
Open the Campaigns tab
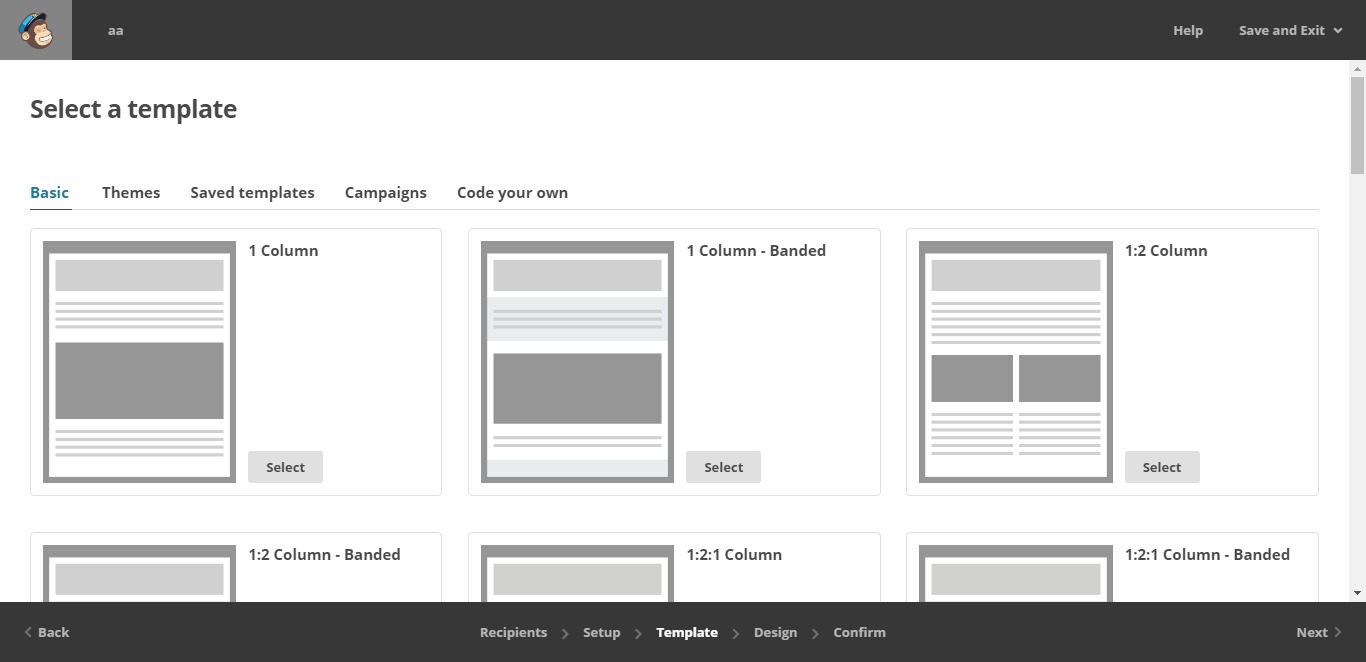click(x=386, y=192)
